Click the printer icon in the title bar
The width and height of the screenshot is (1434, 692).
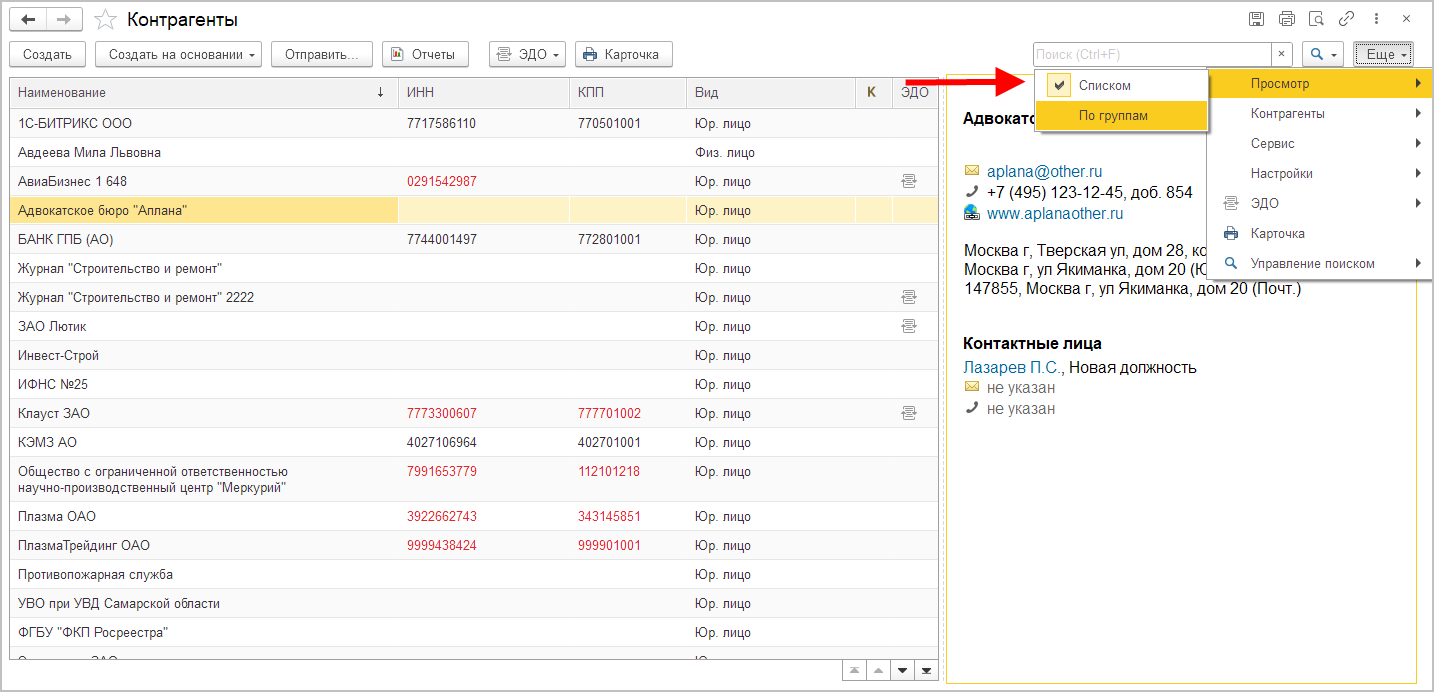point(1287,19)
